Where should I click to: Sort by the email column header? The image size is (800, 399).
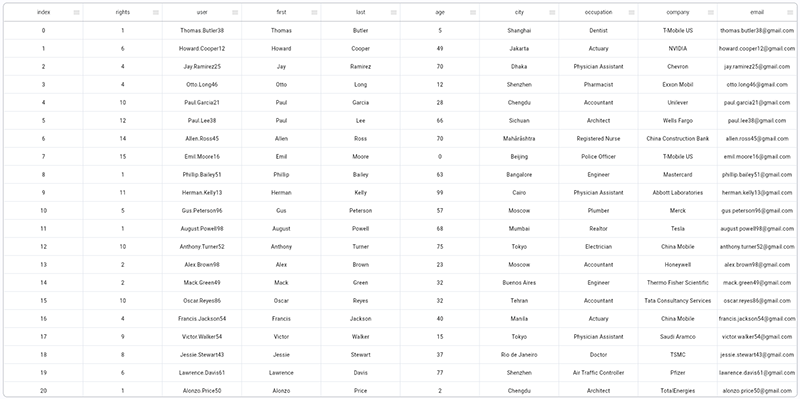[x=757, y=12]
